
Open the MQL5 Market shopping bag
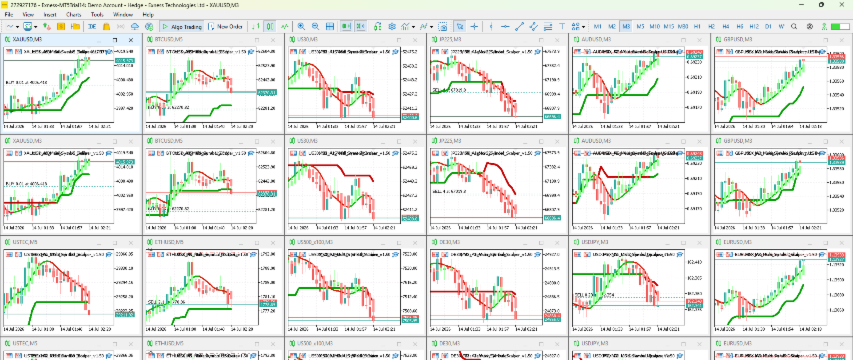(107, 26)
